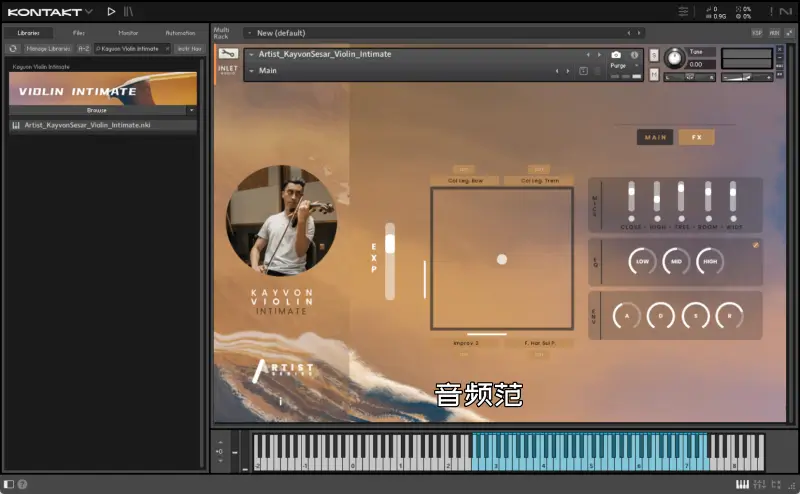Click the envelope A attack knob
The height and width of the screenshot is (494, 800).
click(627, 316)
